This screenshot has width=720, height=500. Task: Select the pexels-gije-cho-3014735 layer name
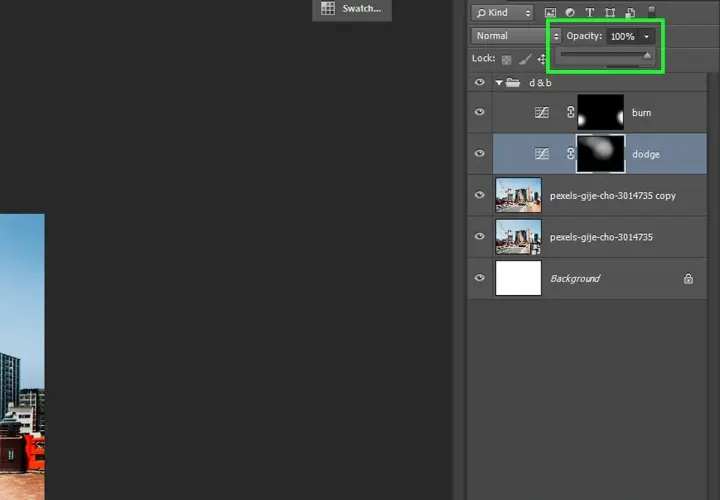[x=601, y=237]
